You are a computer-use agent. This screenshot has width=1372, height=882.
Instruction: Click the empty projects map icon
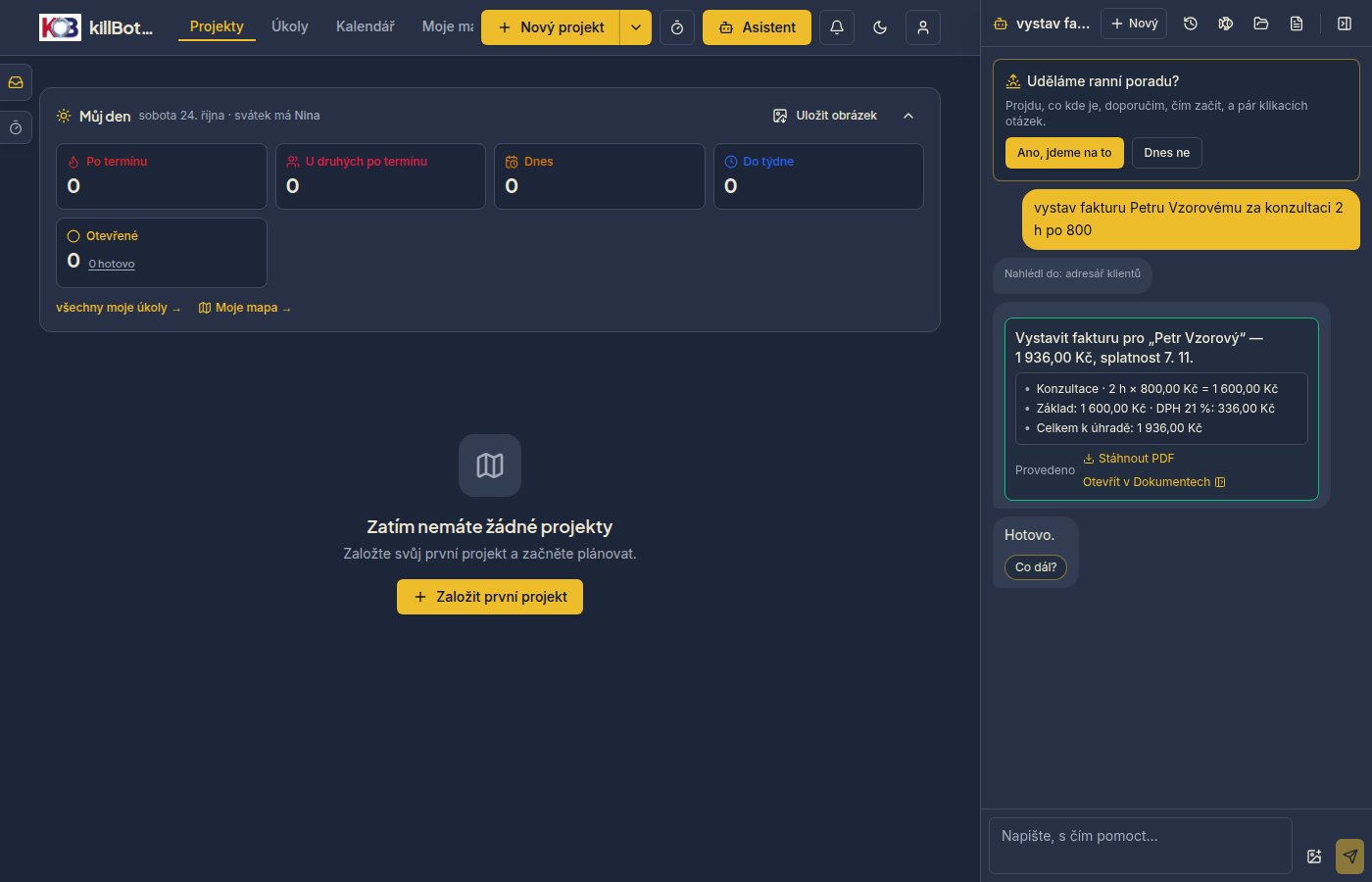(490, 465)
